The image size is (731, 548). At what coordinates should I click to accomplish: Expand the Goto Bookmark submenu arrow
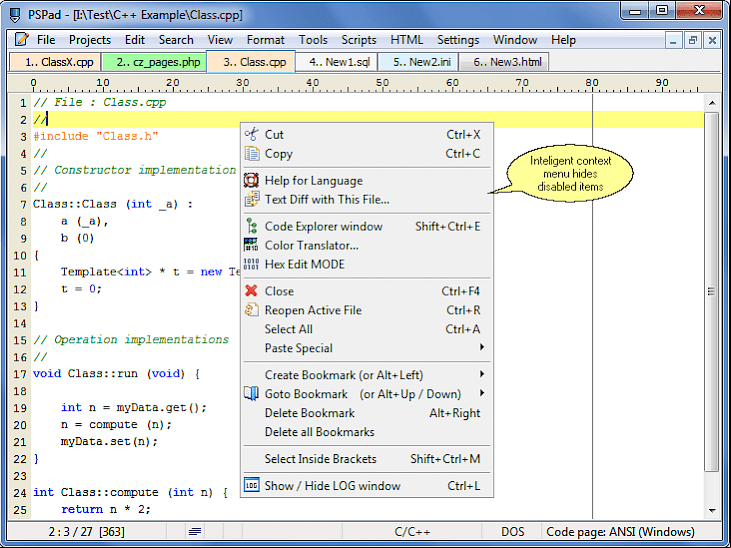[482, 393]
